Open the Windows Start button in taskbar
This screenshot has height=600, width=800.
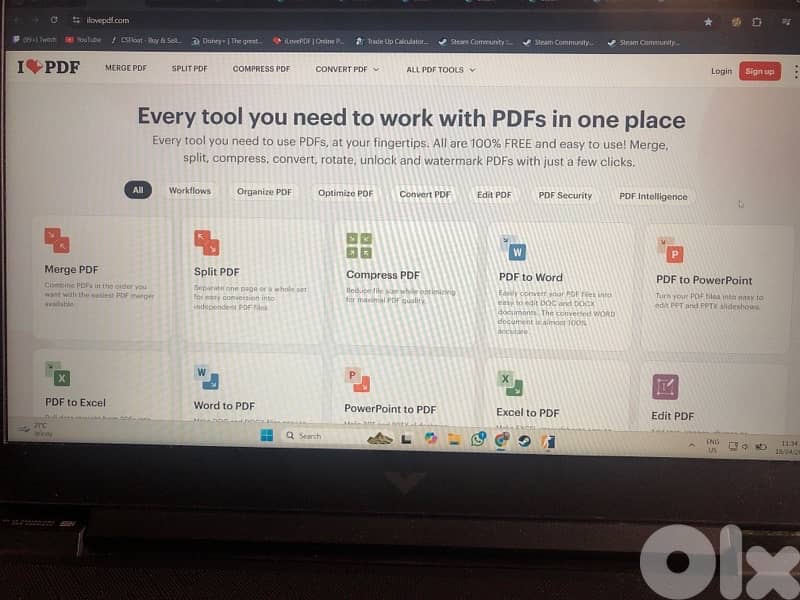(x=267, y=435)
